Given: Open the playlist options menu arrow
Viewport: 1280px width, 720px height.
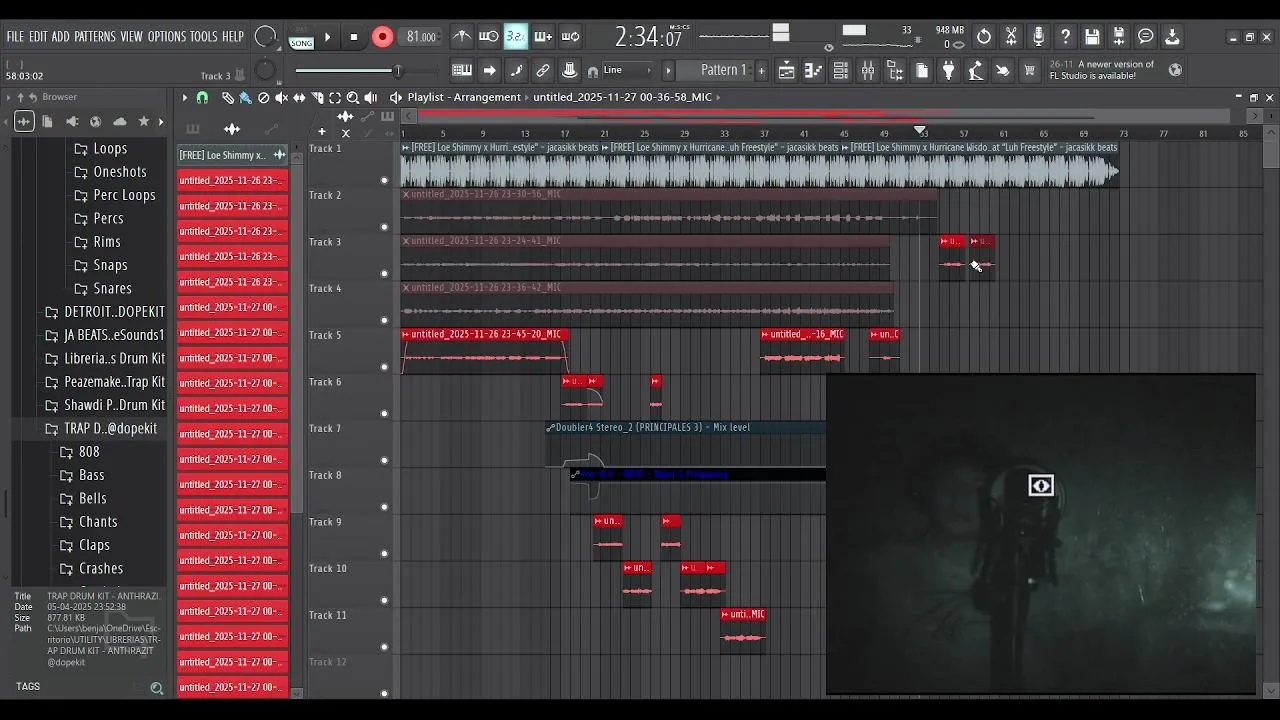Looking at the screenshot, I should [184, 97].
